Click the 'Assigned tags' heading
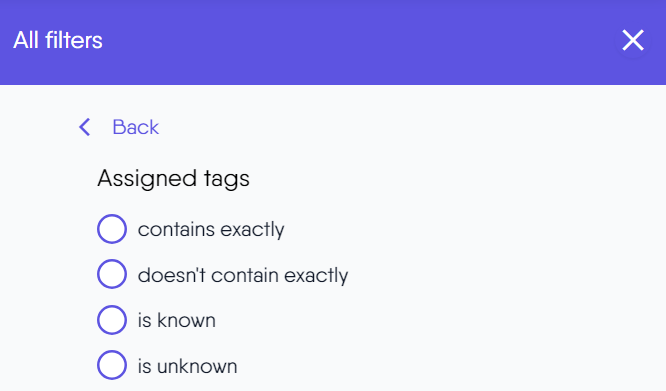 pos(173,178)
